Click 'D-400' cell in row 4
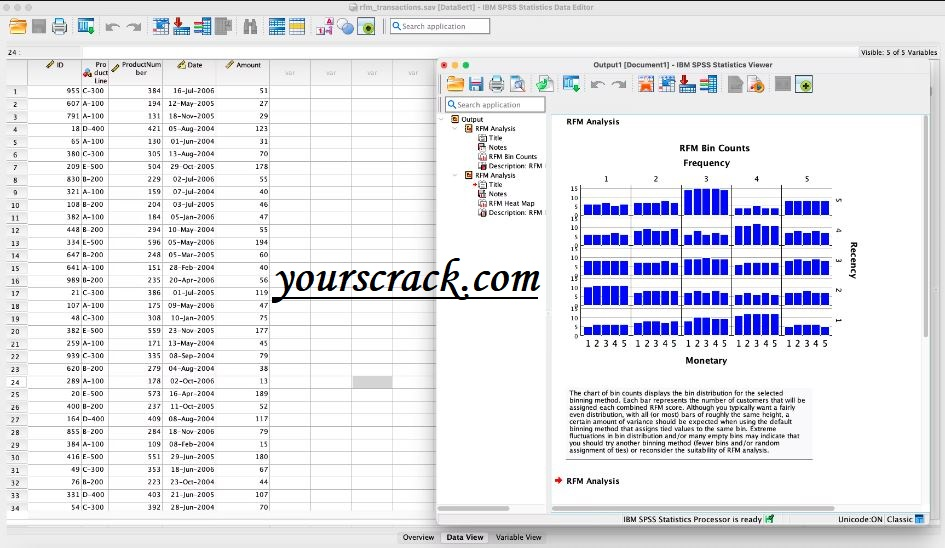 click(x=95, y=129)
